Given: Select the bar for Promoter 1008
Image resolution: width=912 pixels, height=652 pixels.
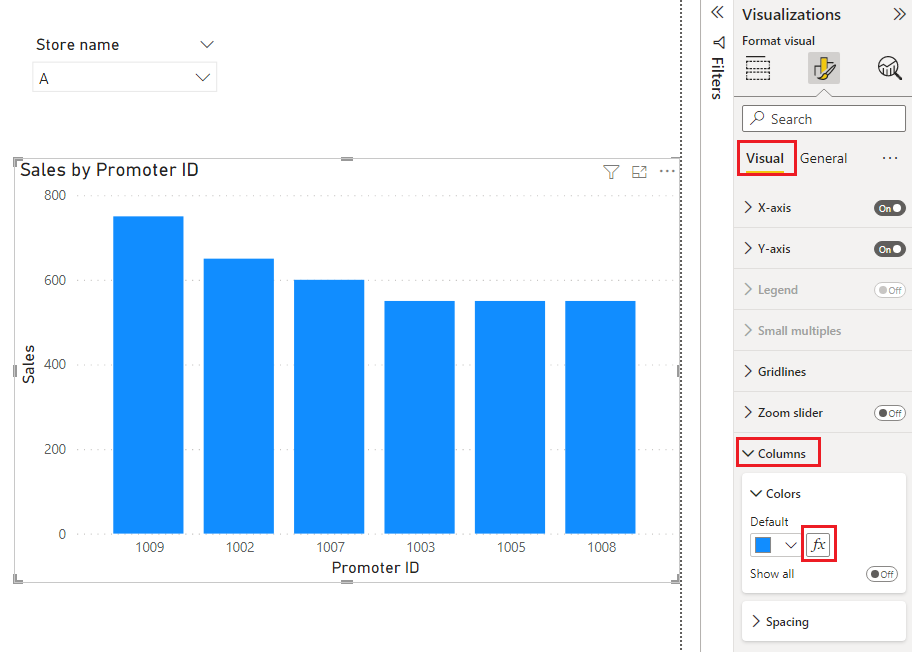Looking at the screenshot, I should 600,417.
